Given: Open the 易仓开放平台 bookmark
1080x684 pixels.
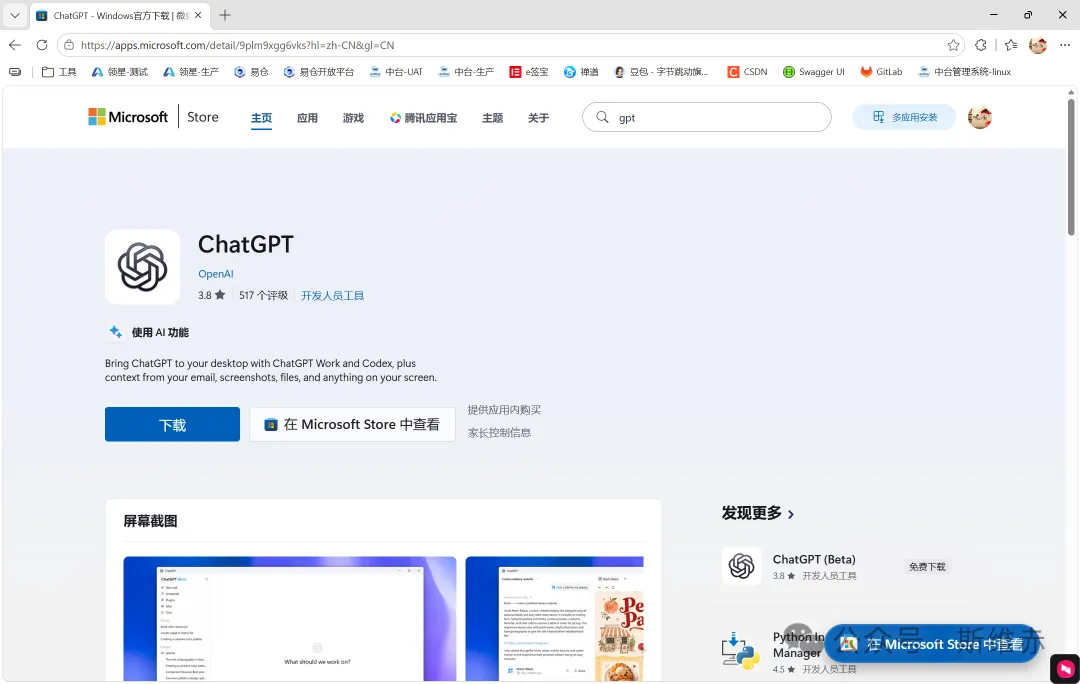Looking at the screenshot, I should (319, 72).
